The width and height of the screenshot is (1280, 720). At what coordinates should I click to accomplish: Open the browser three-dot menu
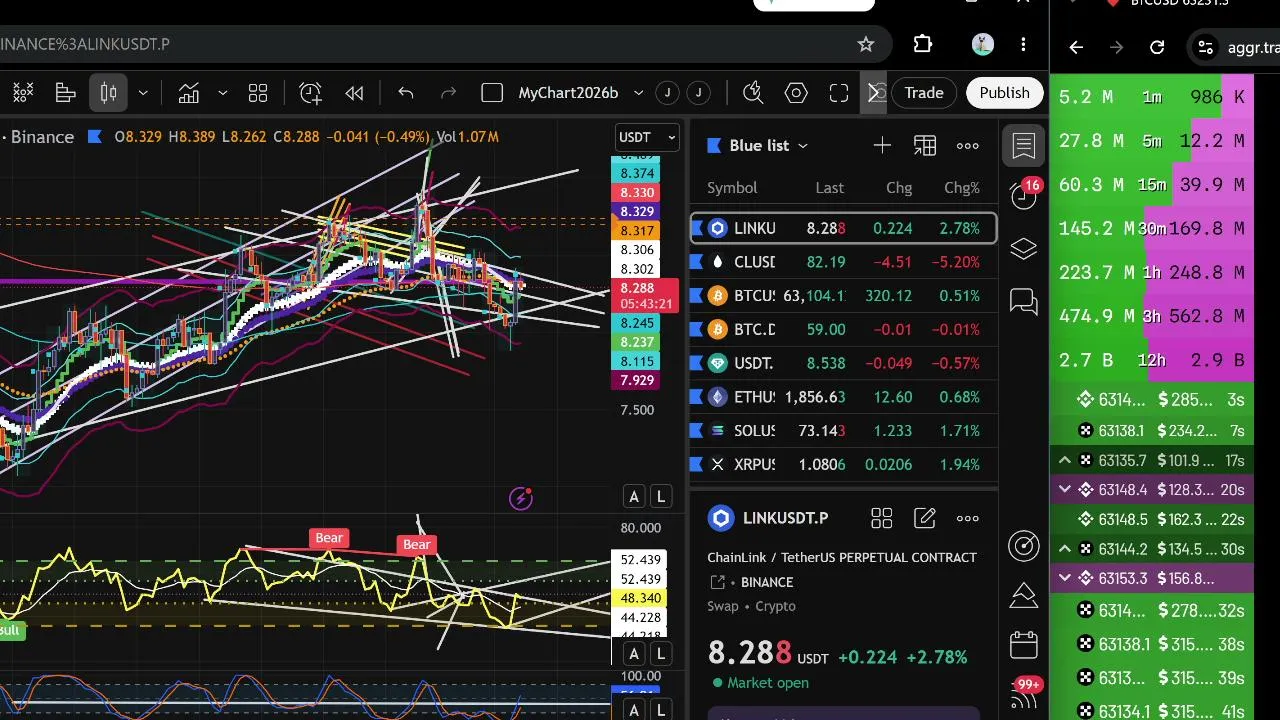1023,44
